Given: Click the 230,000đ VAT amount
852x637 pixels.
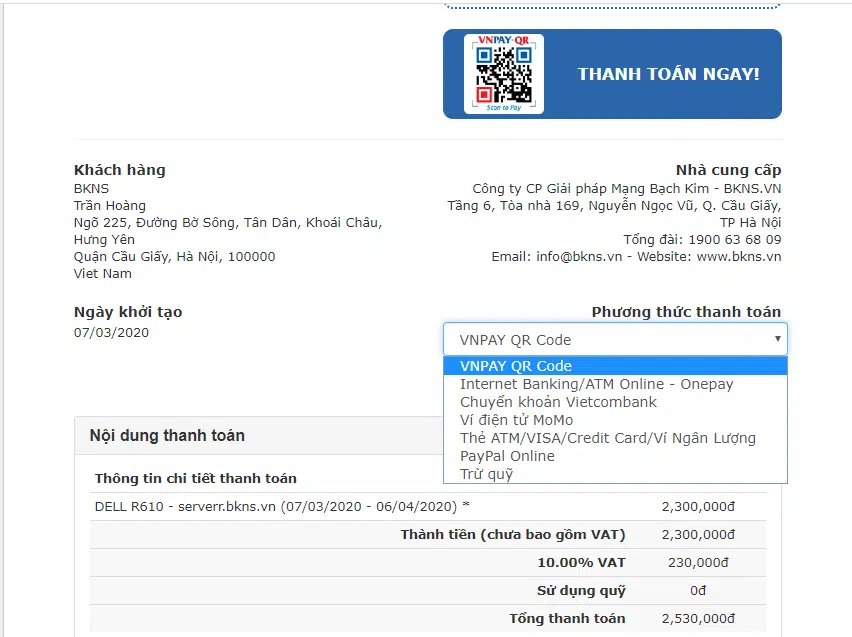Looking at the screenshot, I should coord(698,563).
